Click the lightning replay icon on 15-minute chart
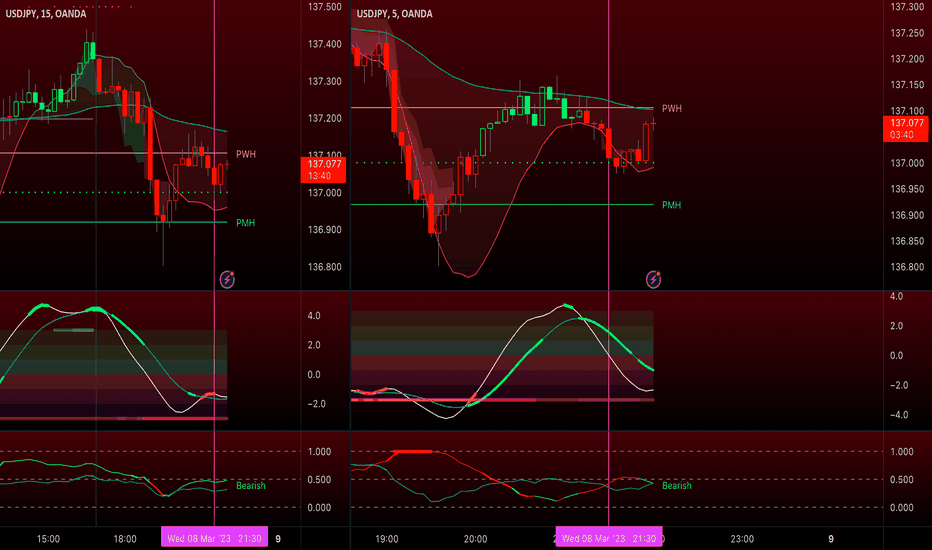Screen dimensions: 932x550 point(227,279)
